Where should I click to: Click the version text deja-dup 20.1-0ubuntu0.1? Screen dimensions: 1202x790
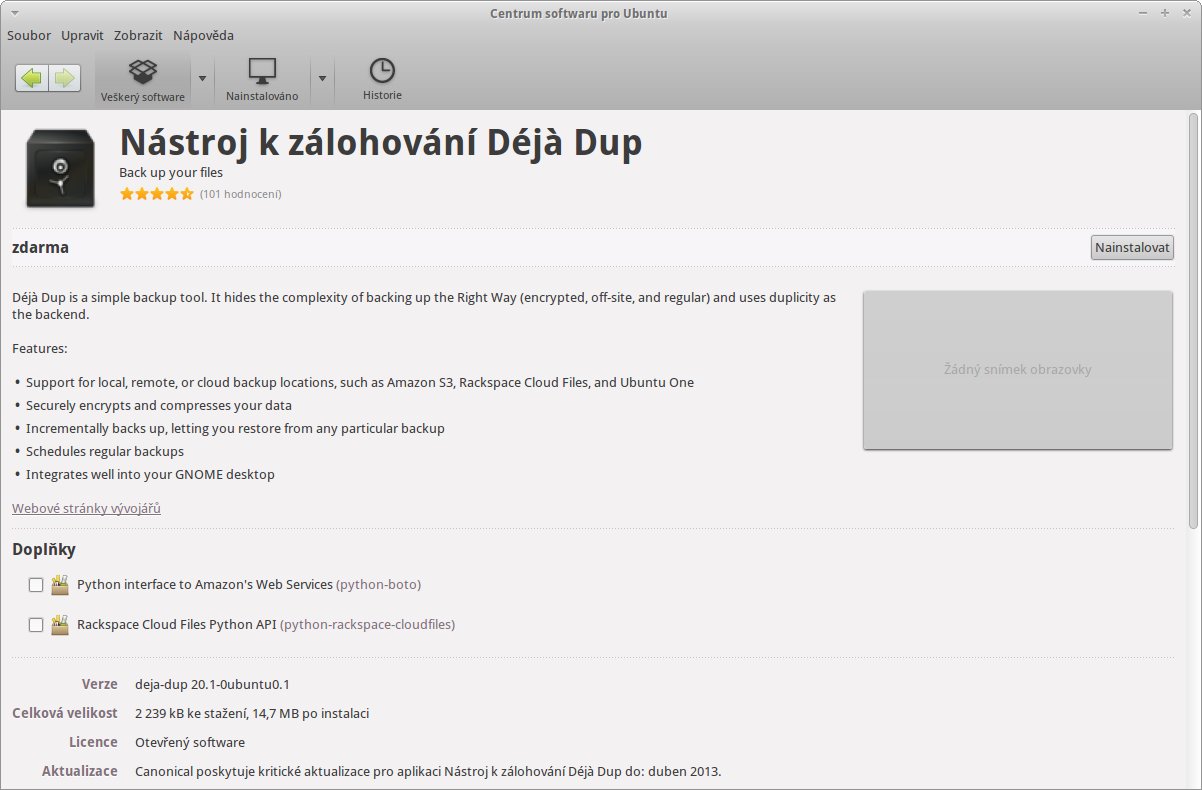212,685
